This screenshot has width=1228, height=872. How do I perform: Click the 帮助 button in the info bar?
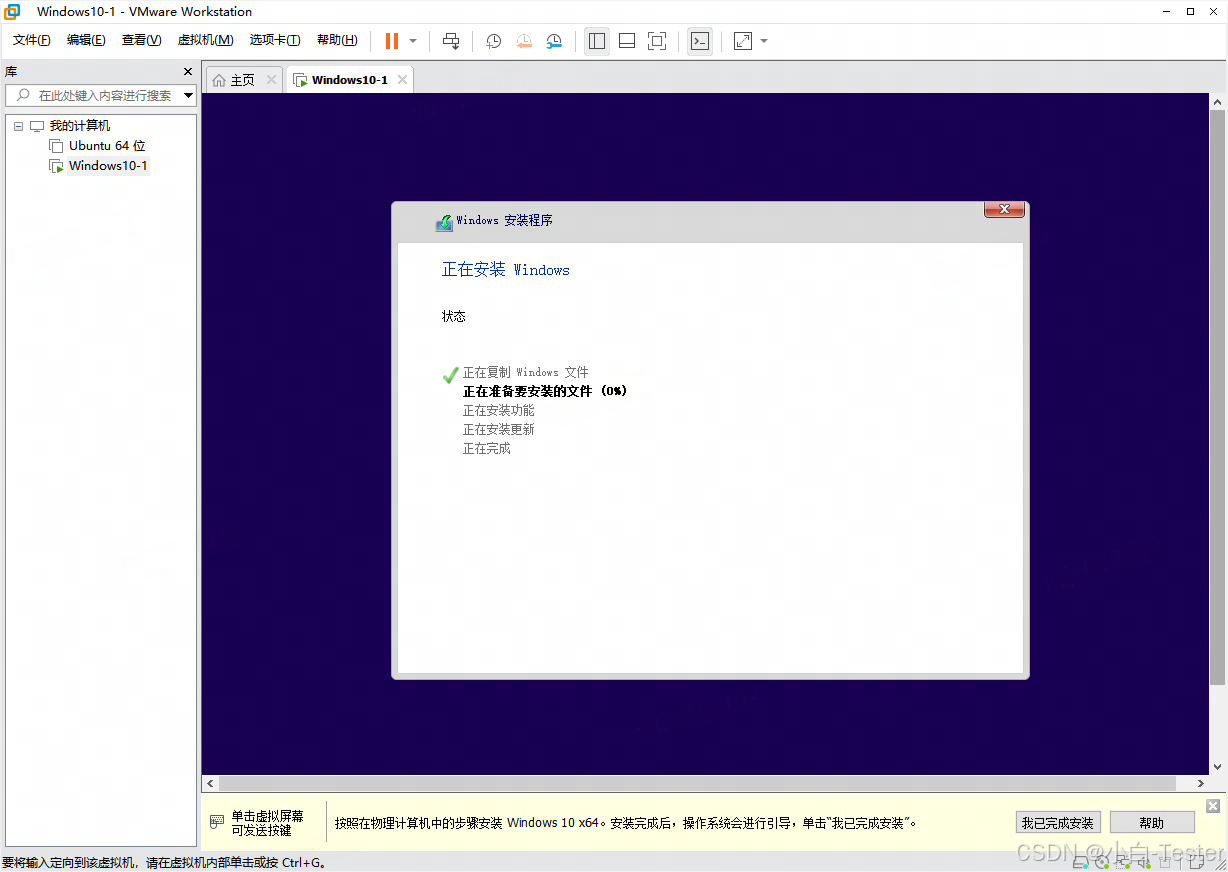1152,823
